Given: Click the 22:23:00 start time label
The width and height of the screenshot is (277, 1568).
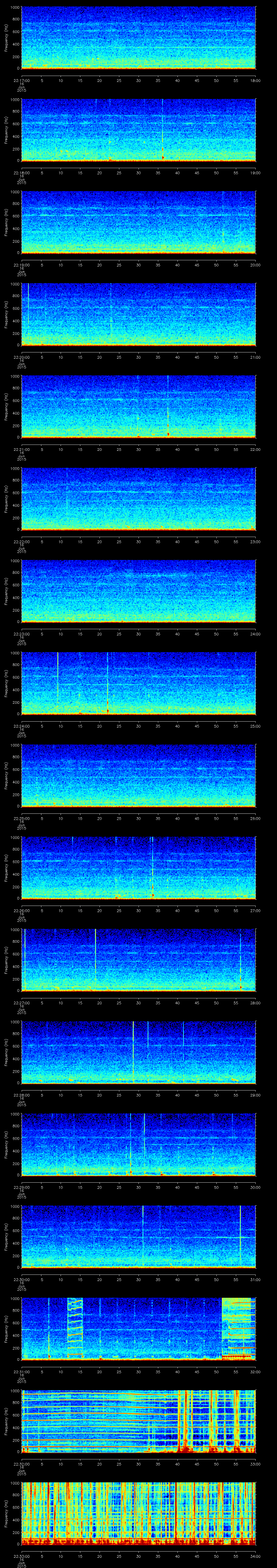Looking at the screenshot, I should tap(21, 634).
